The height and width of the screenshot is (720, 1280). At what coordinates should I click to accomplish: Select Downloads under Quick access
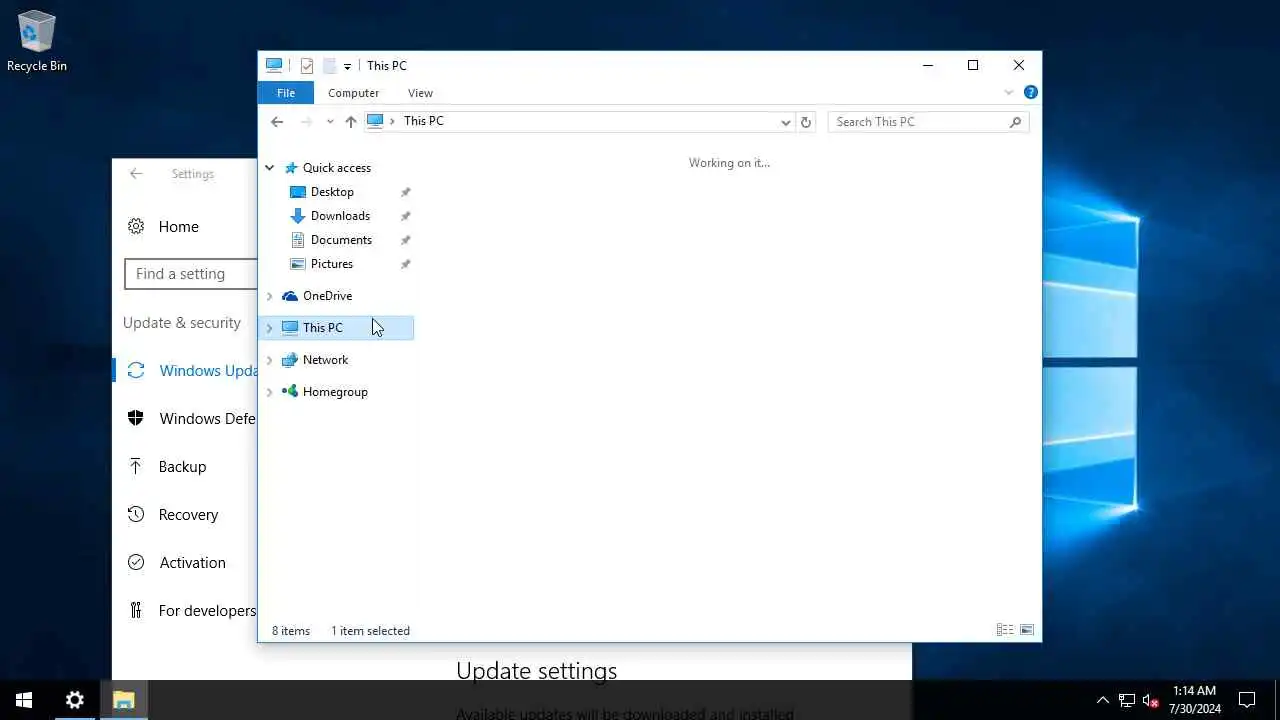click(x=340, y=216)
